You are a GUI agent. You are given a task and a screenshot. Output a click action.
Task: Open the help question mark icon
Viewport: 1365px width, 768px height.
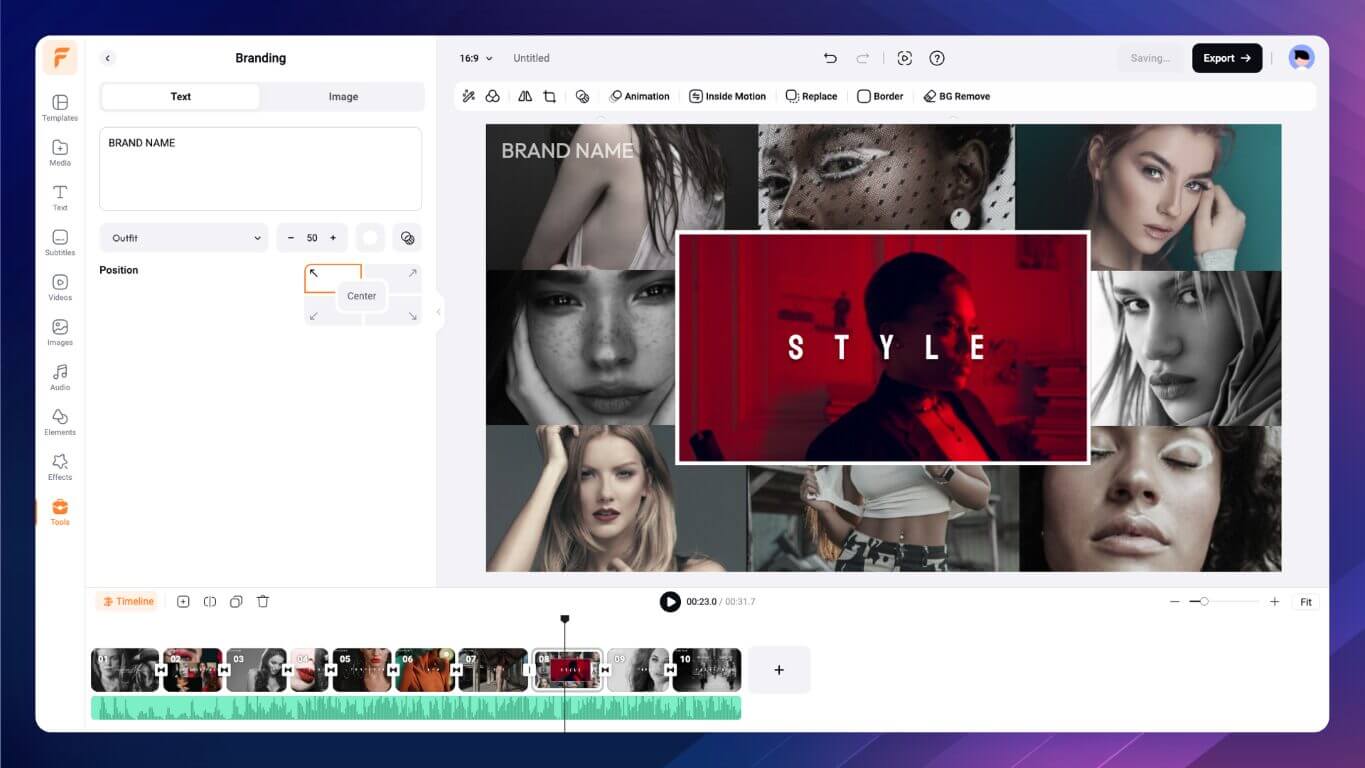pos(937,58)
